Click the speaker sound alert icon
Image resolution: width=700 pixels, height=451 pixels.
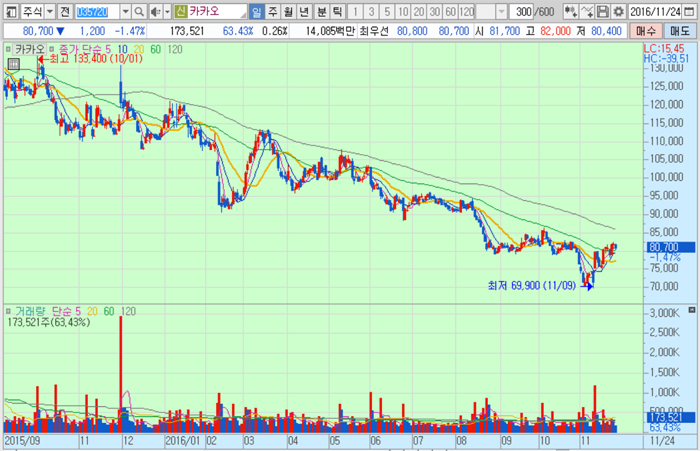tap(155, 12)
